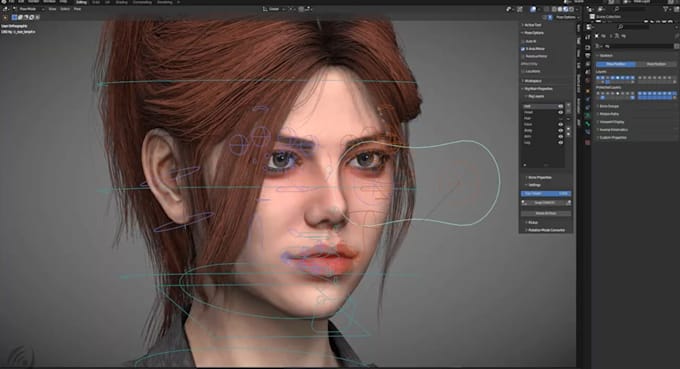680x369 pixels.
Task: Open the Render properties tab icon
Action: pos(588,47)
